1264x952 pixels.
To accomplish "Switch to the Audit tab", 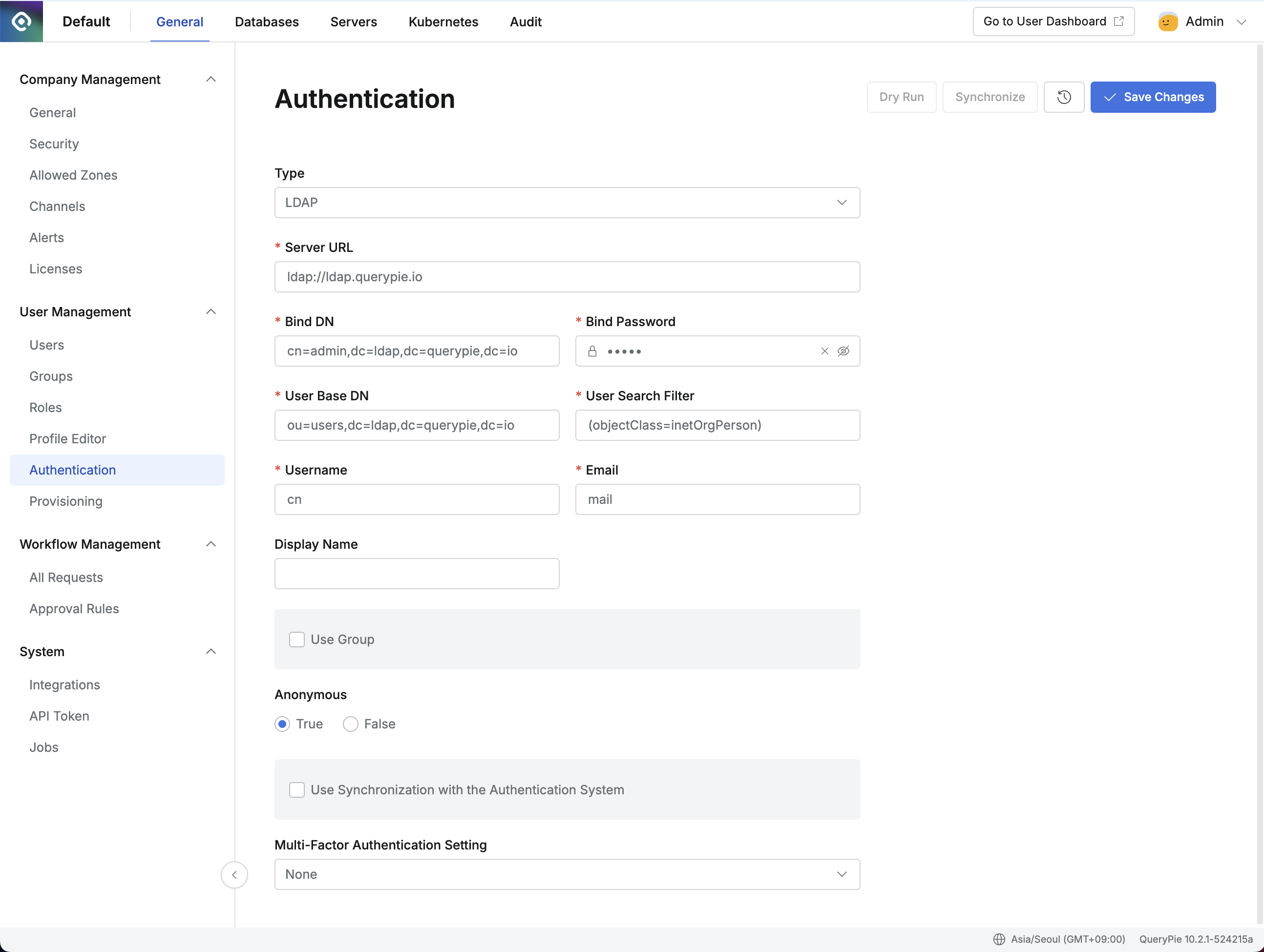I will 525,21.
